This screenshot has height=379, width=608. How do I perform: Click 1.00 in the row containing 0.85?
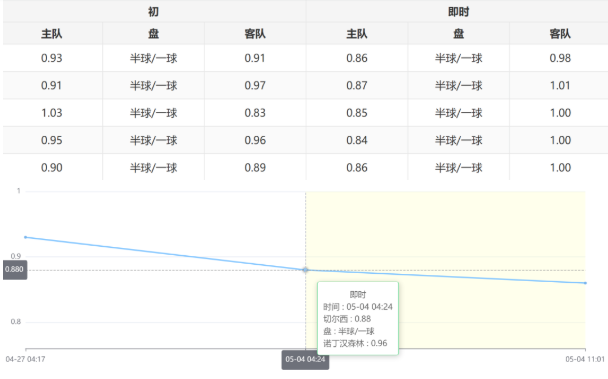(560, 113)
